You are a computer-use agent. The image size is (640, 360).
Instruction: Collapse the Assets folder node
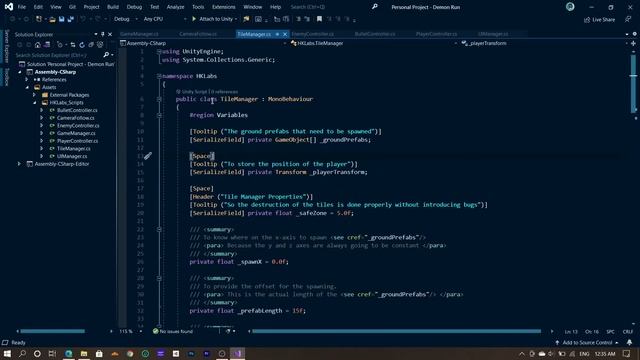click(27, 87)
